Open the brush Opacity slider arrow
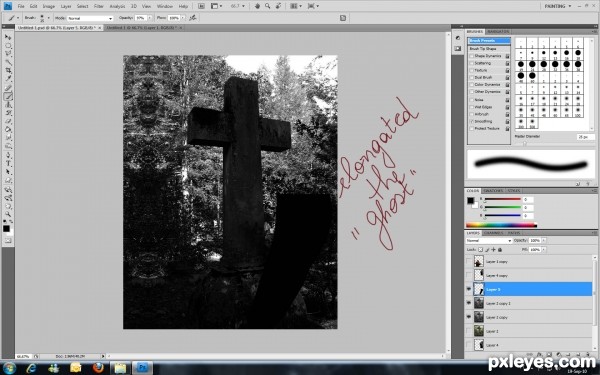Viewport: 600px width, 375px height. pos(150,18)
